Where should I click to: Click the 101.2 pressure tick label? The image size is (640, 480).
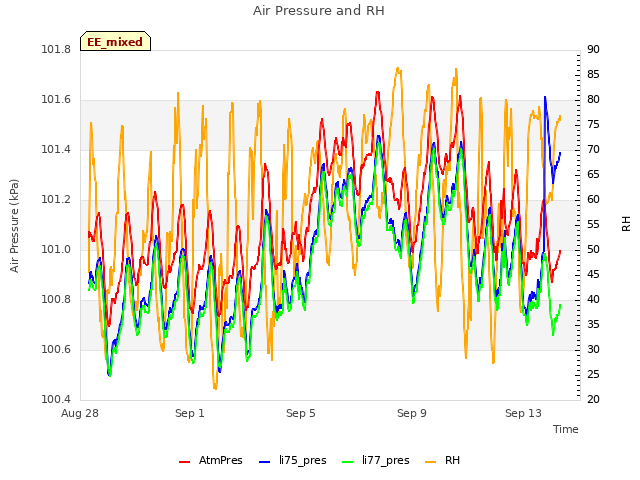[56, 200]
